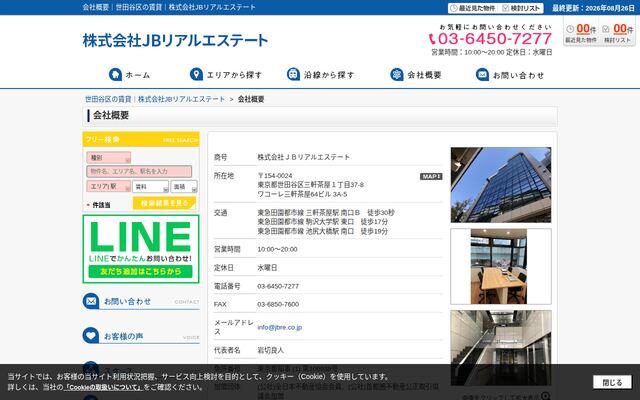Click the checkbox icon above 検討リスト counter
The width and height of the screenshot is (640, 400).
[x=606, y=29]
